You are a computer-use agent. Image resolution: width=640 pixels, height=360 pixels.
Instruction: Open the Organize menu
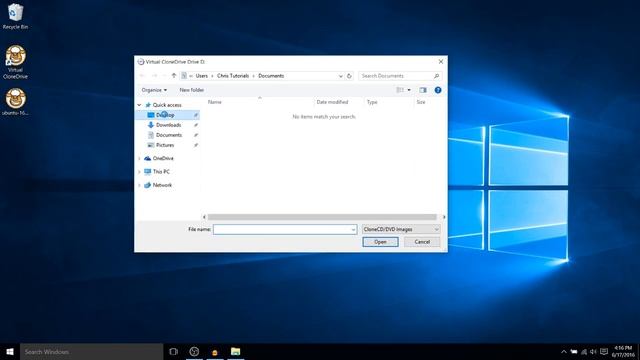154,90
